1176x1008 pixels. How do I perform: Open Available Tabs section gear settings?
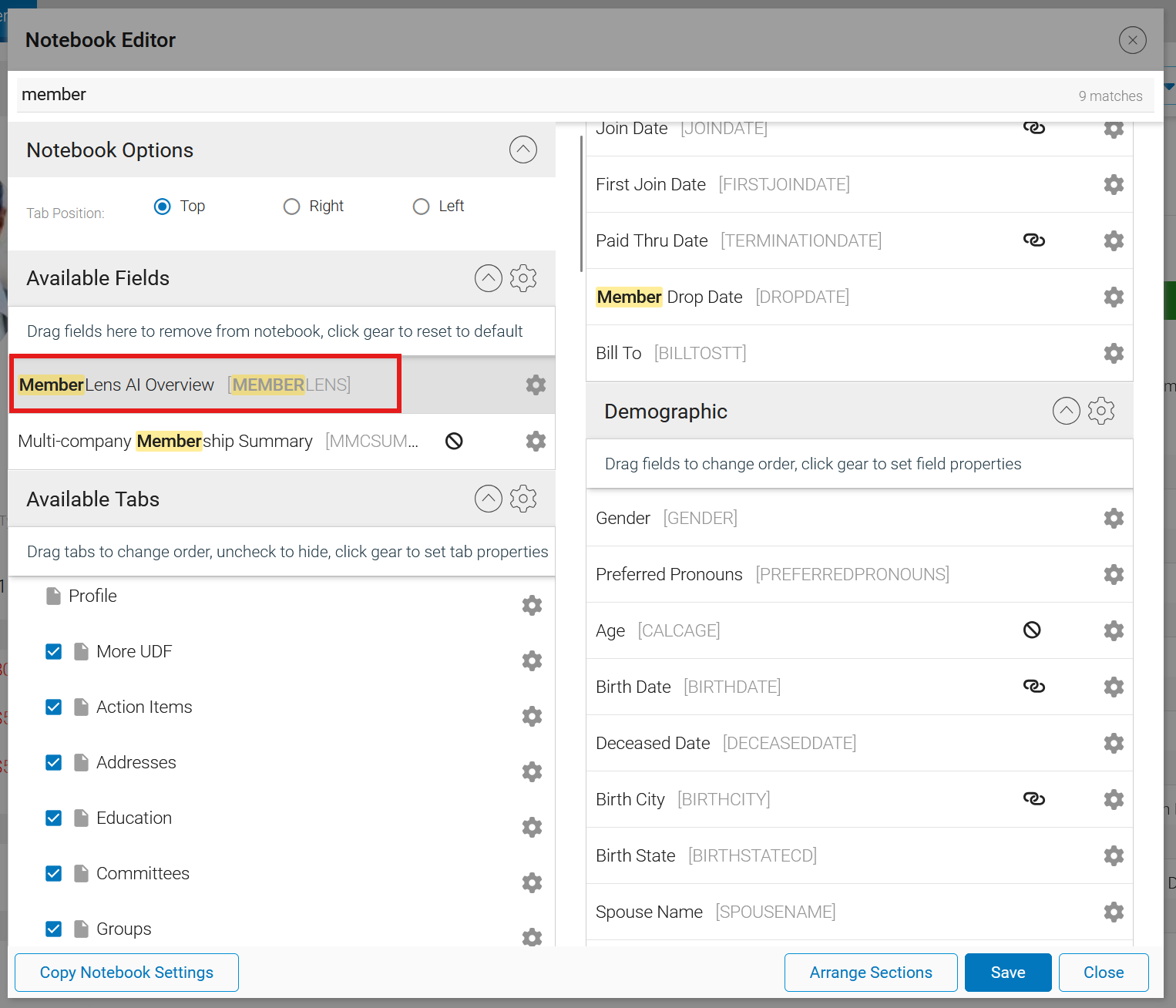523,499
